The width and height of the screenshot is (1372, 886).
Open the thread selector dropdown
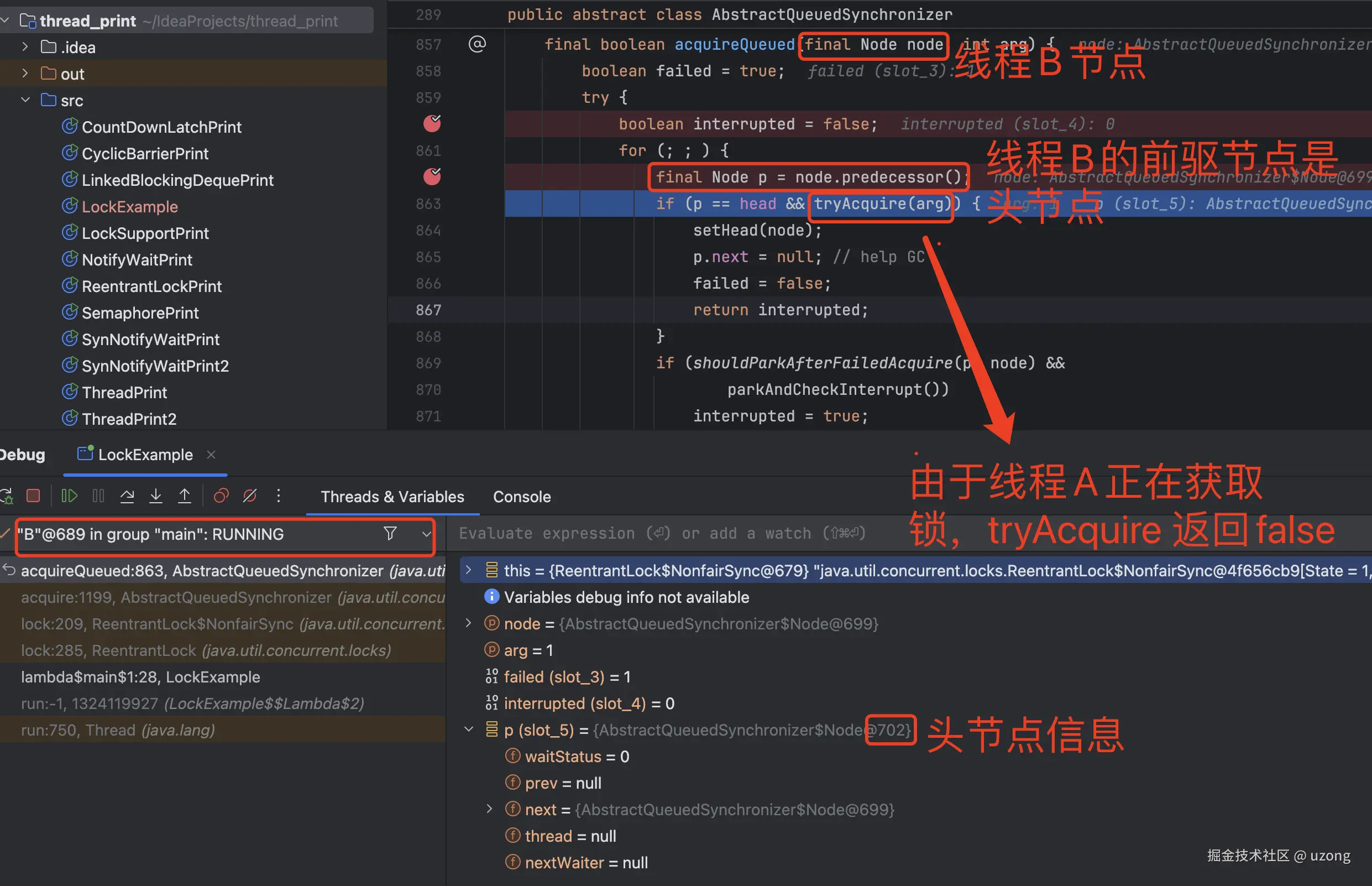pyautogui.click(x=426, y=534)
